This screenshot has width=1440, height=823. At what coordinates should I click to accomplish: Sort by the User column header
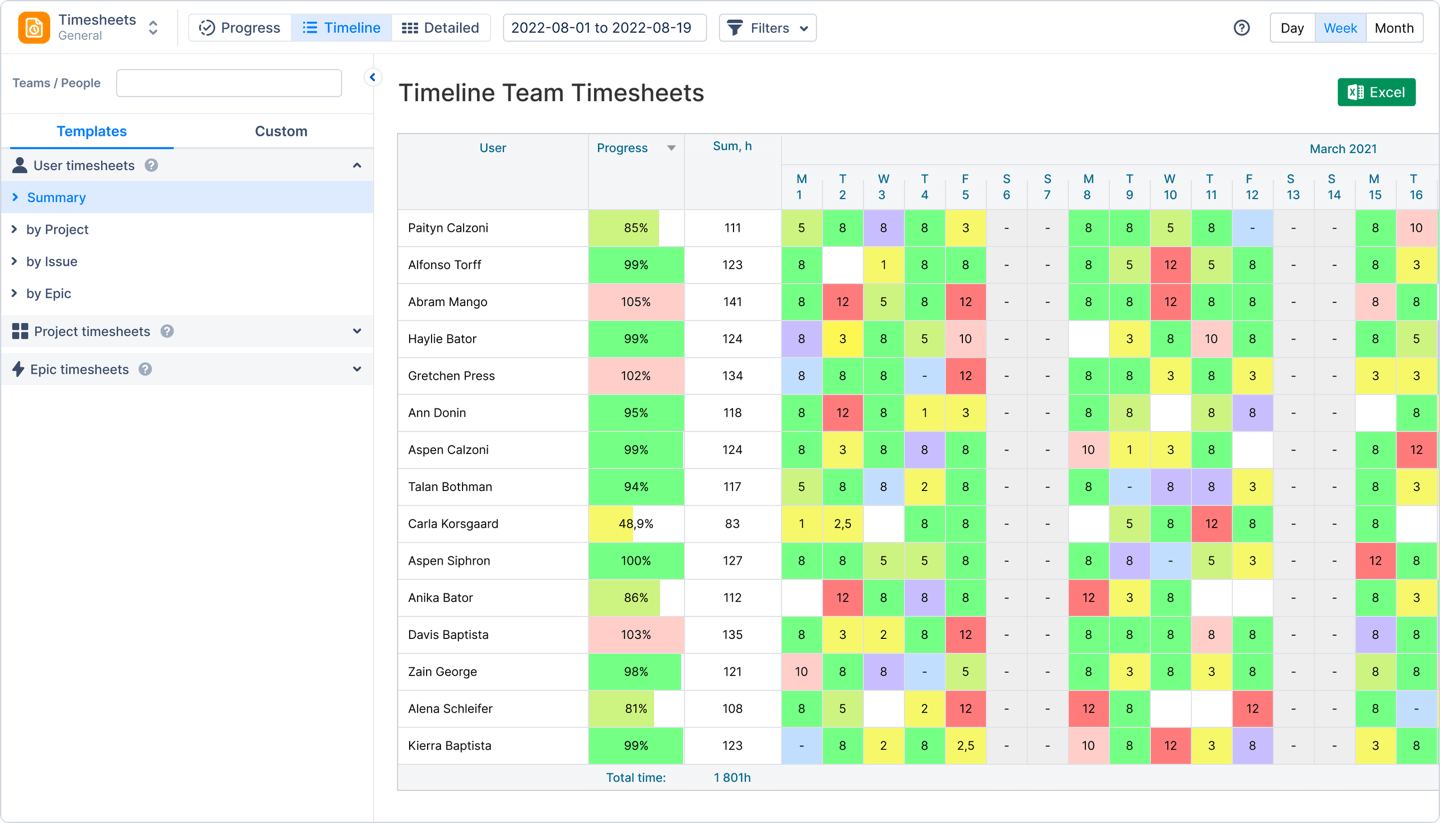click(493, 148)
